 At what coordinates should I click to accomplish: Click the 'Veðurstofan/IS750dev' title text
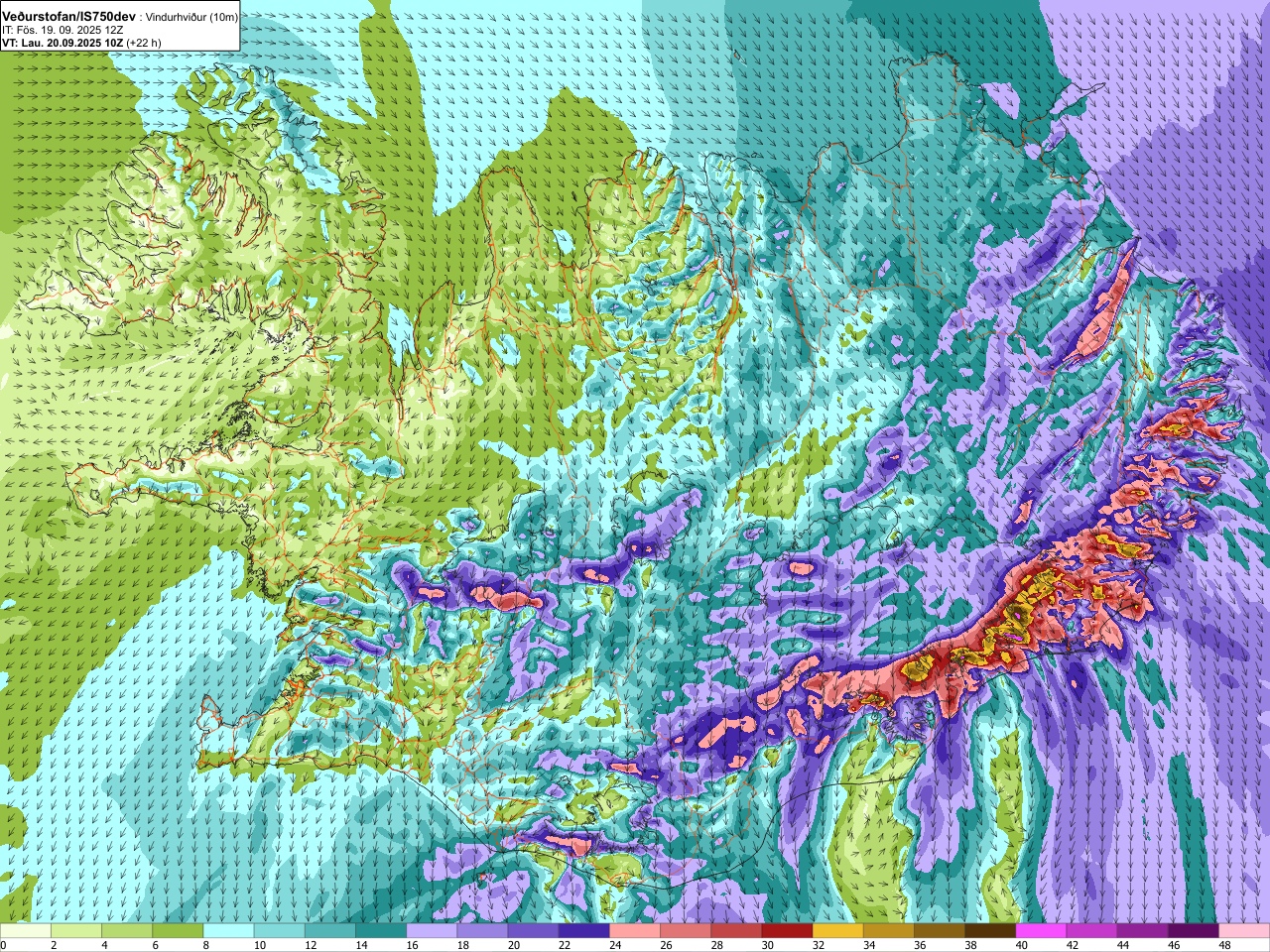[68, 17]
